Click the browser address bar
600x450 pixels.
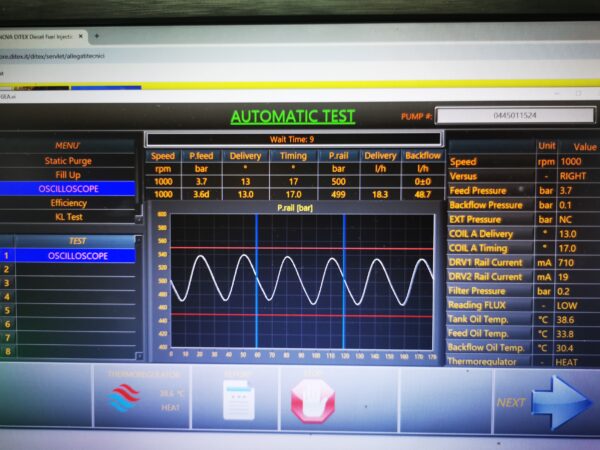coord(200,56)
